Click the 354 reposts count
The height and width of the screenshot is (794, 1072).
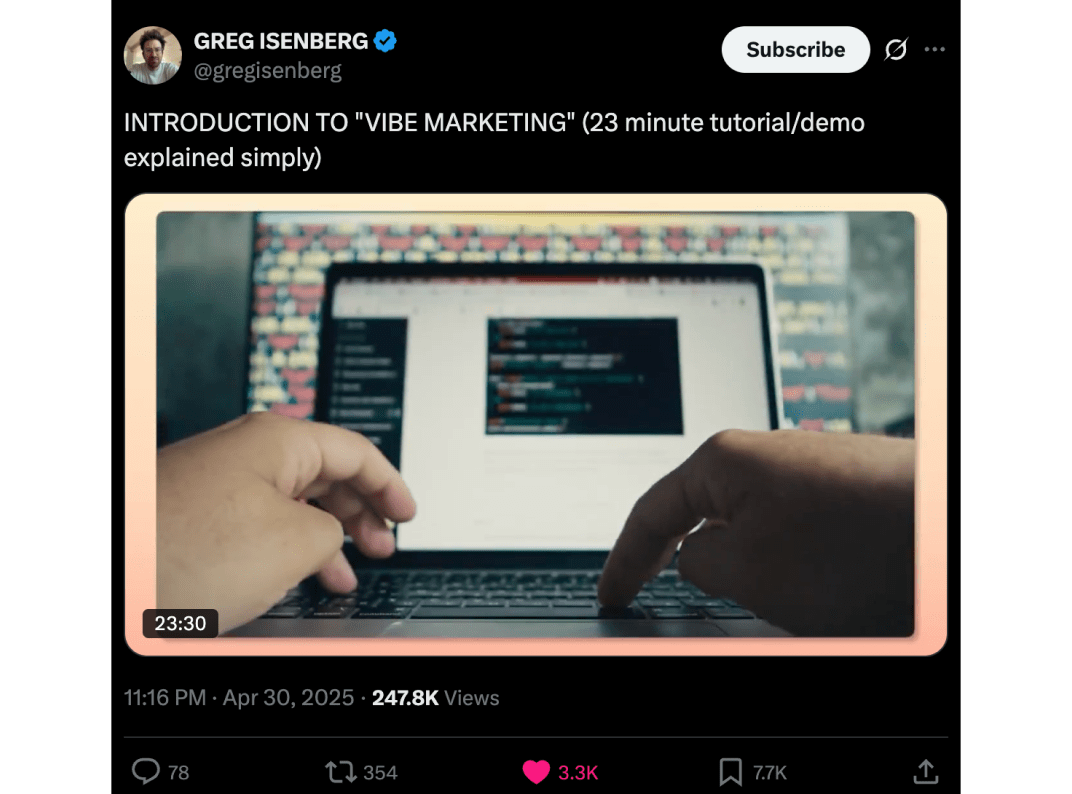[380, 773]
